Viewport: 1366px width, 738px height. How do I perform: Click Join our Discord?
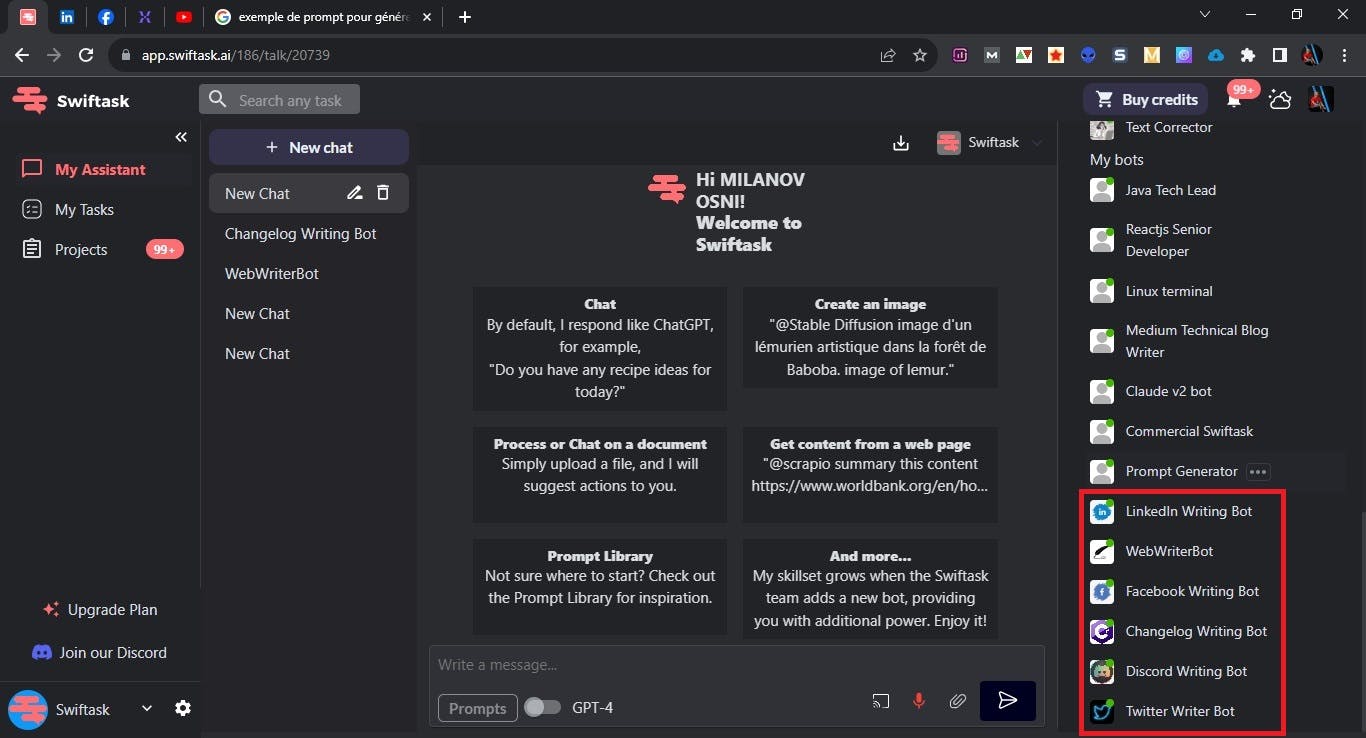[100, 652]
